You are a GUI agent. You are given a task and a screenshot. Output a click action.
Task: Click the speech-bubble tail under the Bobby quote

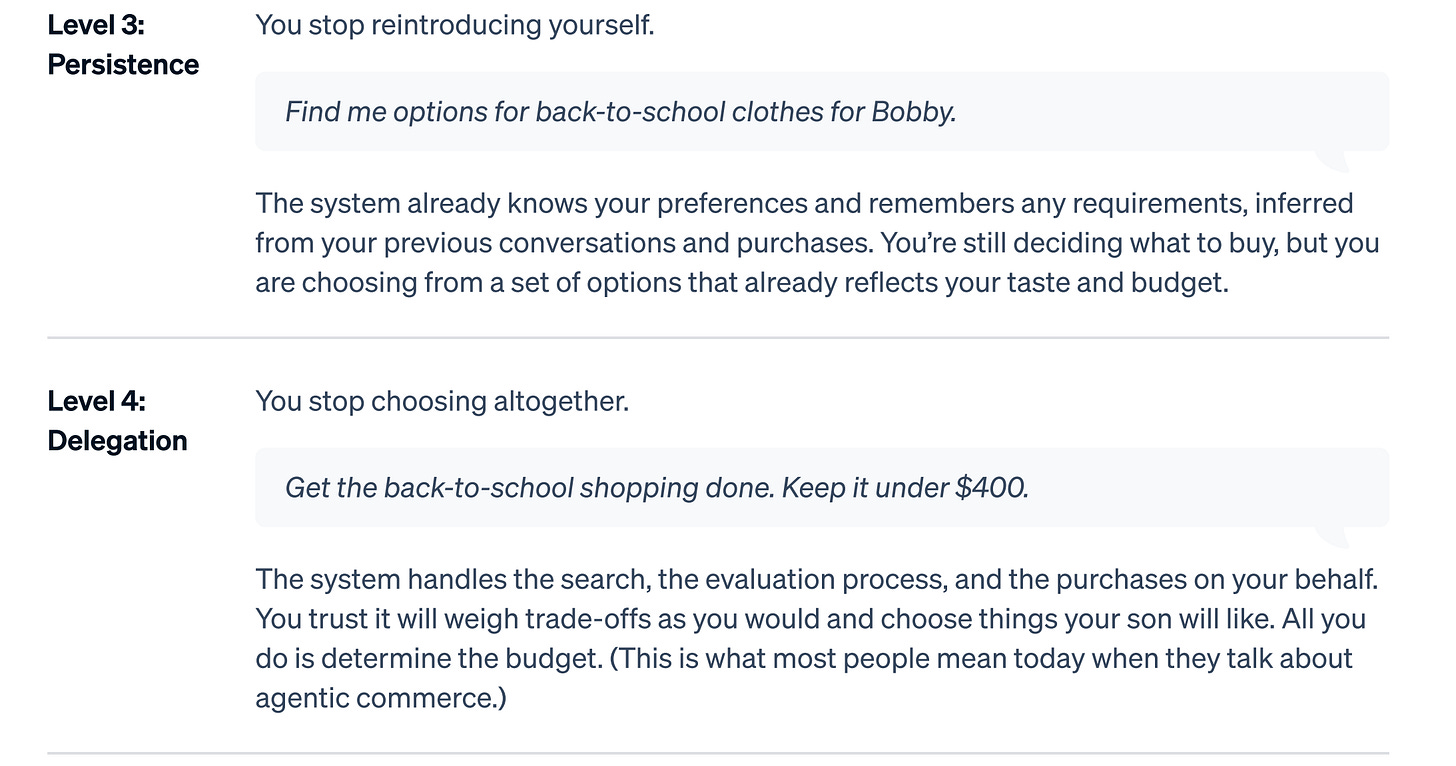coord(1333,160)
